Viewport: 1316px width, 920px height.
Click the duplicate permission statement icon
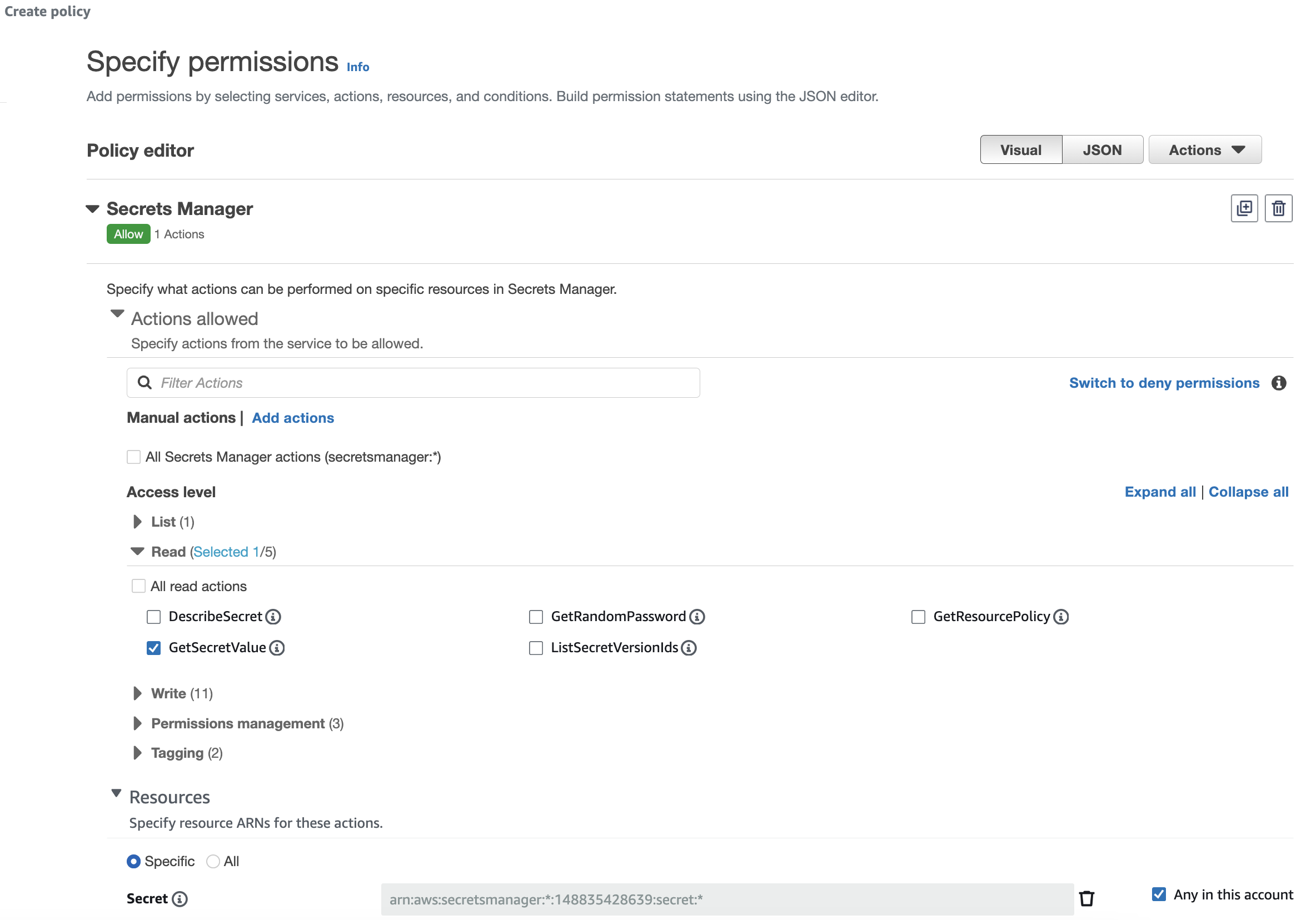tap(1244, 208)
